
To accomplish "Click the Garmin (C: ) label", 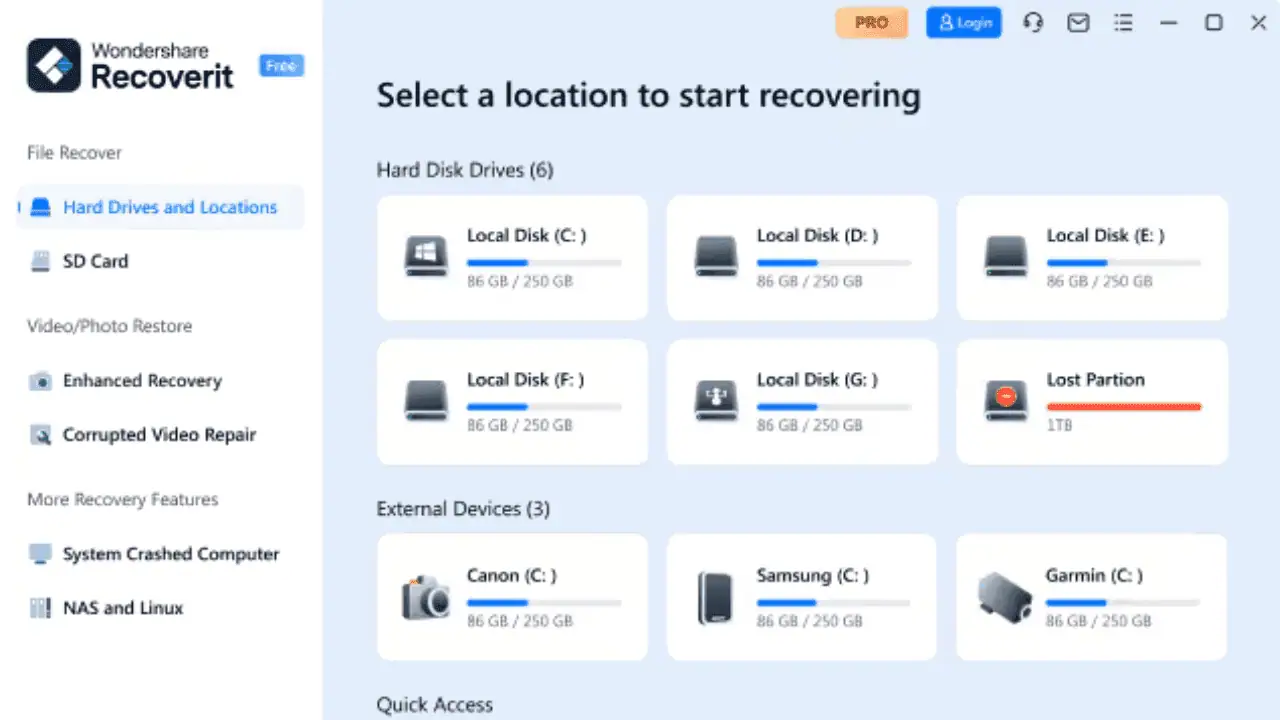I will pyautogui.click(x=1094, y=576).
